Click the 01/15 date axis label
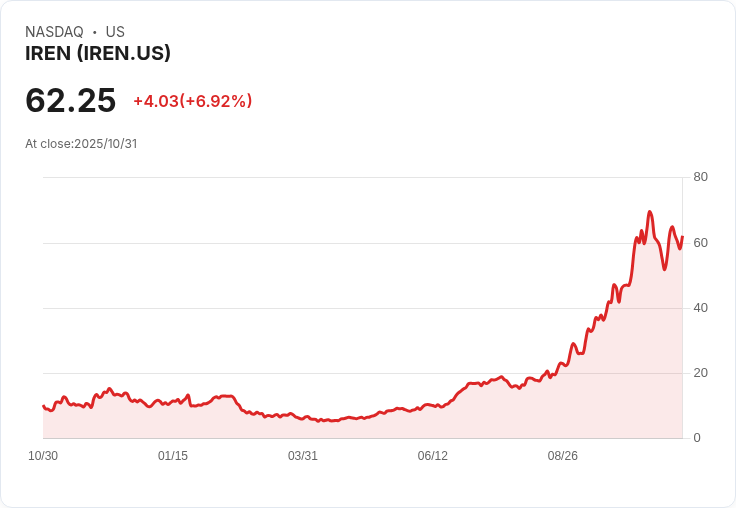Viewport: 736px width, 508px height. [x=173, y=455]
